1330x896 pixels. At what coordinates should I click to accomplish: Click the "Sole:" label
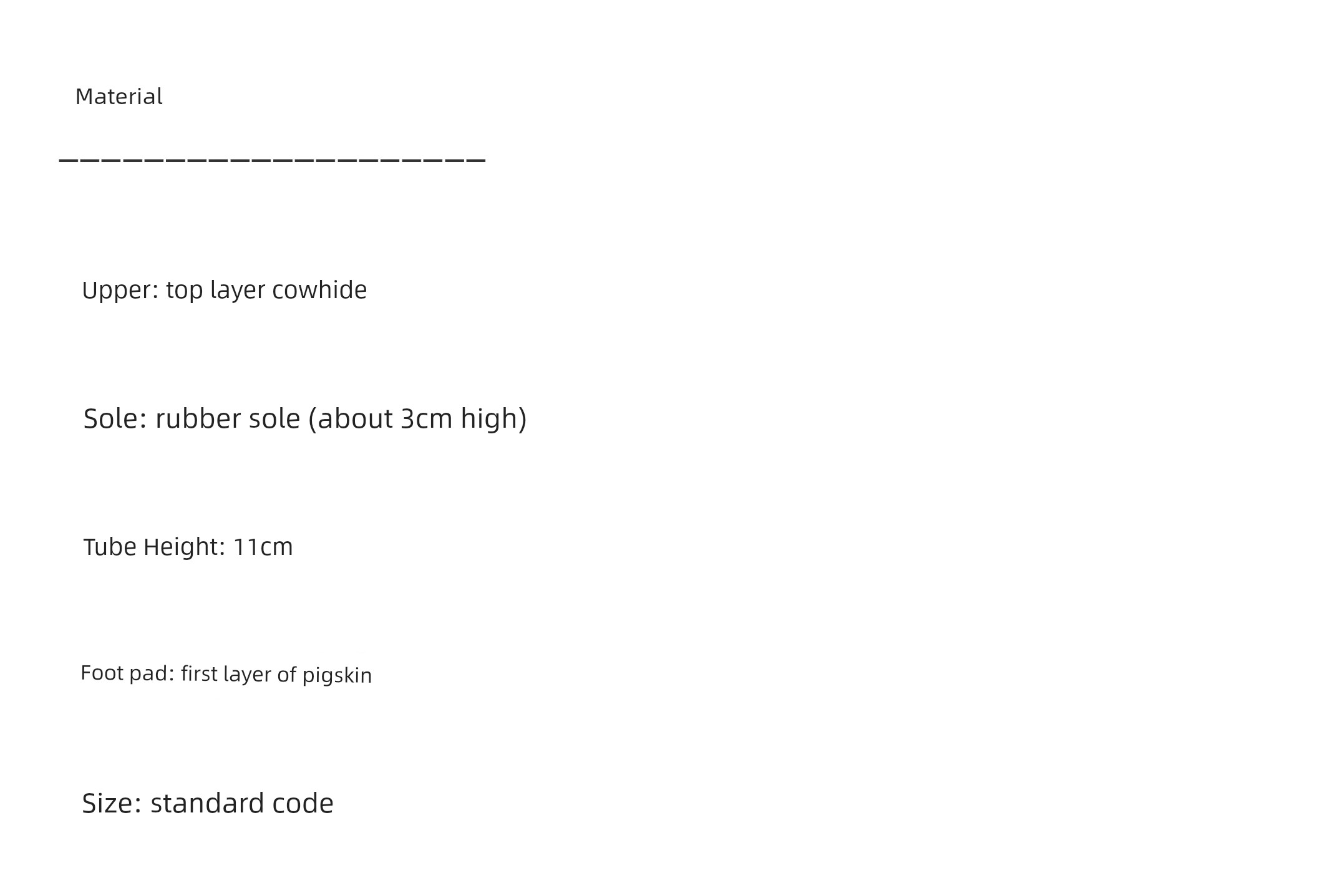point(115,418)
